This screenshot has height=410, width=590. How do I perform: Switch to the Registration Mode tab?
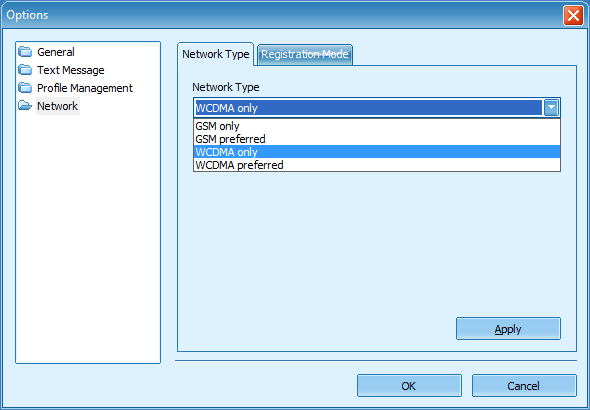click(305, 55)
